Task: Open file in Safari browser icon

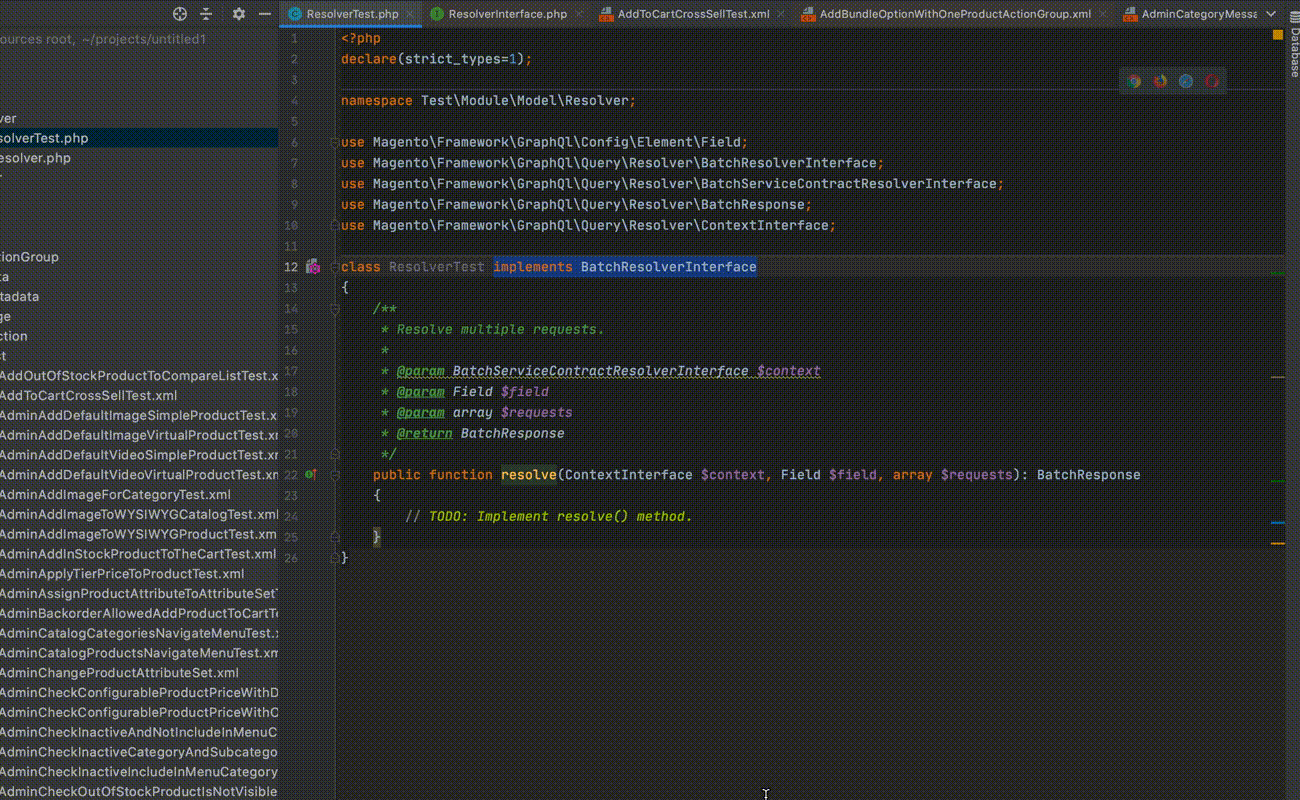Action: pyautogui.click(x=1186, y=81)
